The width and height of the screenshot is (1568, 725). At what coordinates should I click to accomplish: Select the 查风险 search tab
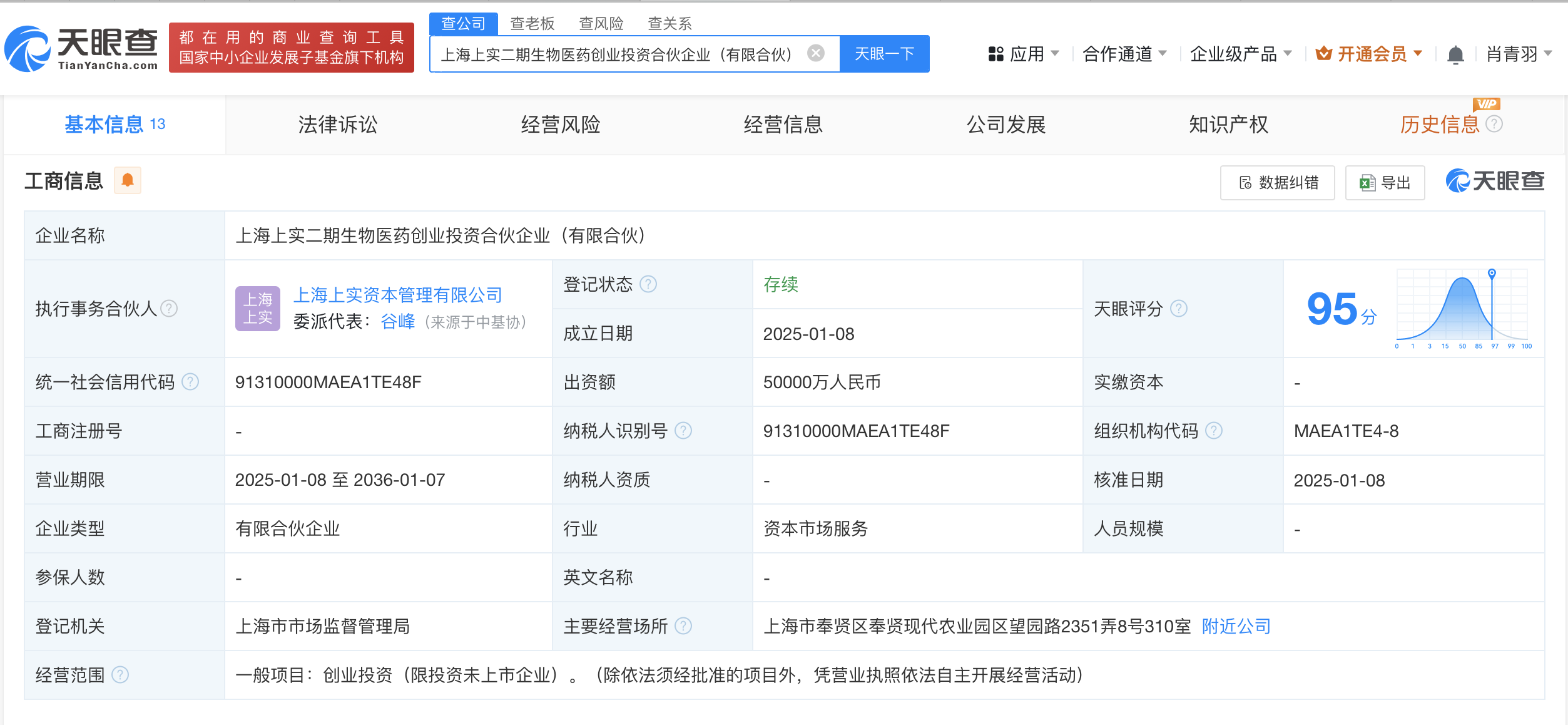601,24
